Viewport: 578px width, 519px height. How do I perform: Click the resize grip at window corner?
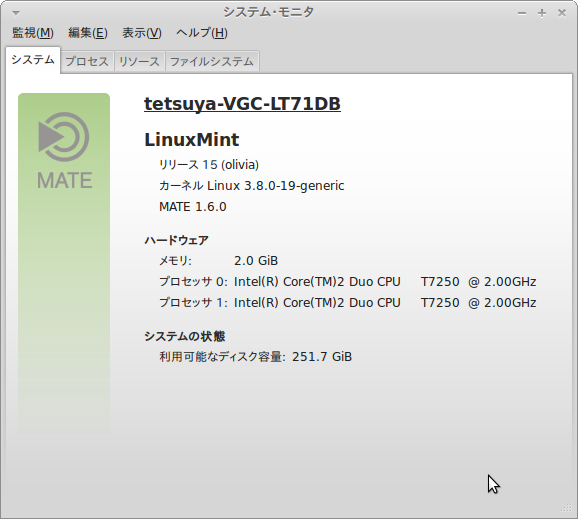pyautogui.click(x=566, y=507)
